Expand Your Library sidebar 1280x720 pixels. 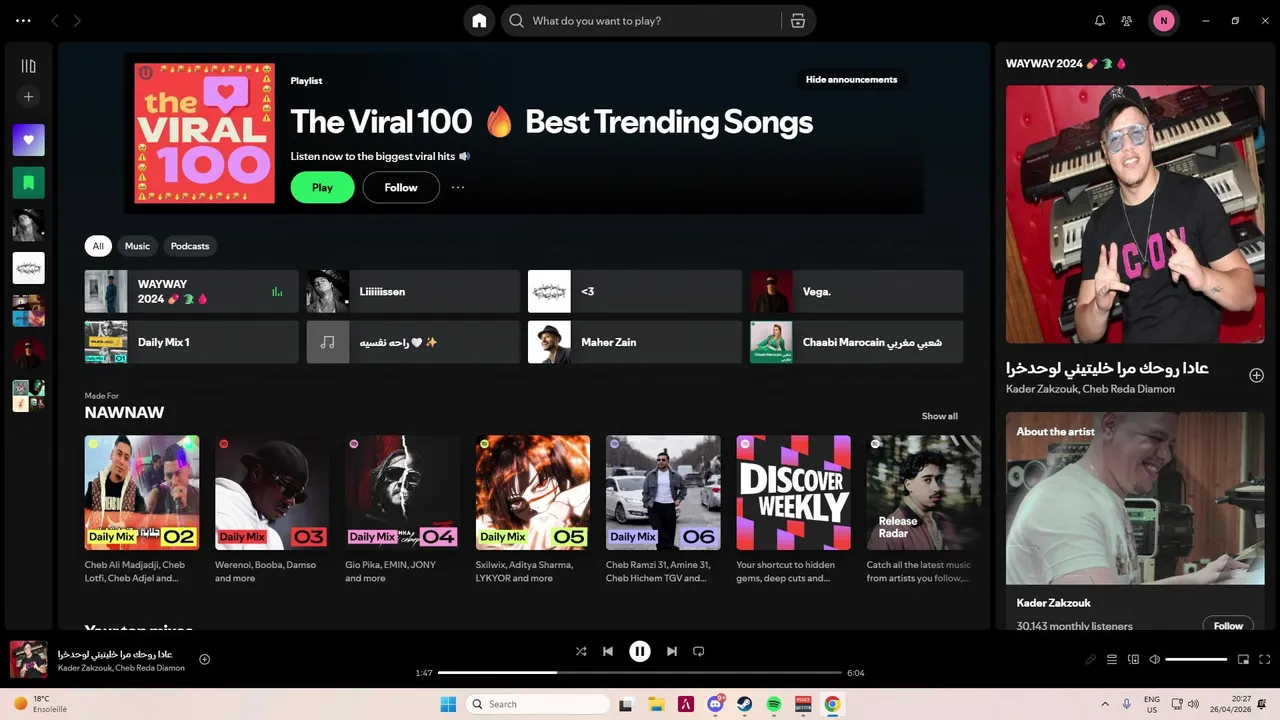coord(28,66)
